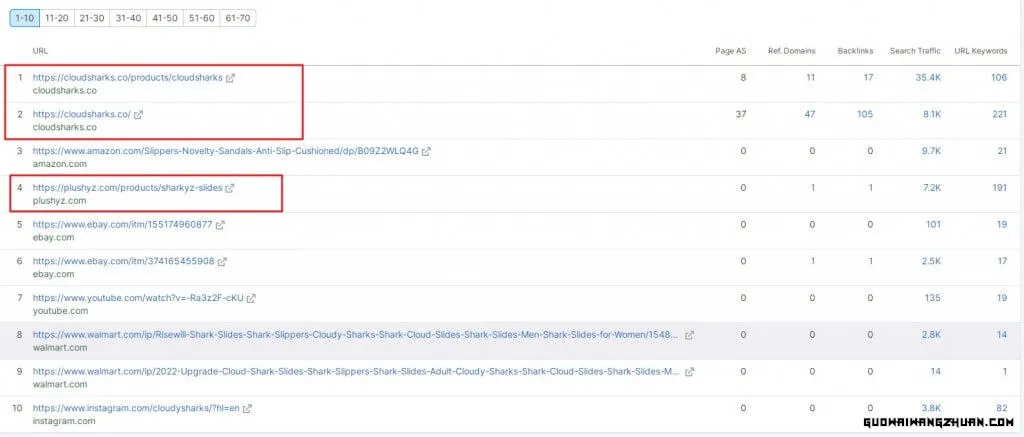
Task: Click the 2.8K search traffic for walmart row
Action: (x=931, y=335)
